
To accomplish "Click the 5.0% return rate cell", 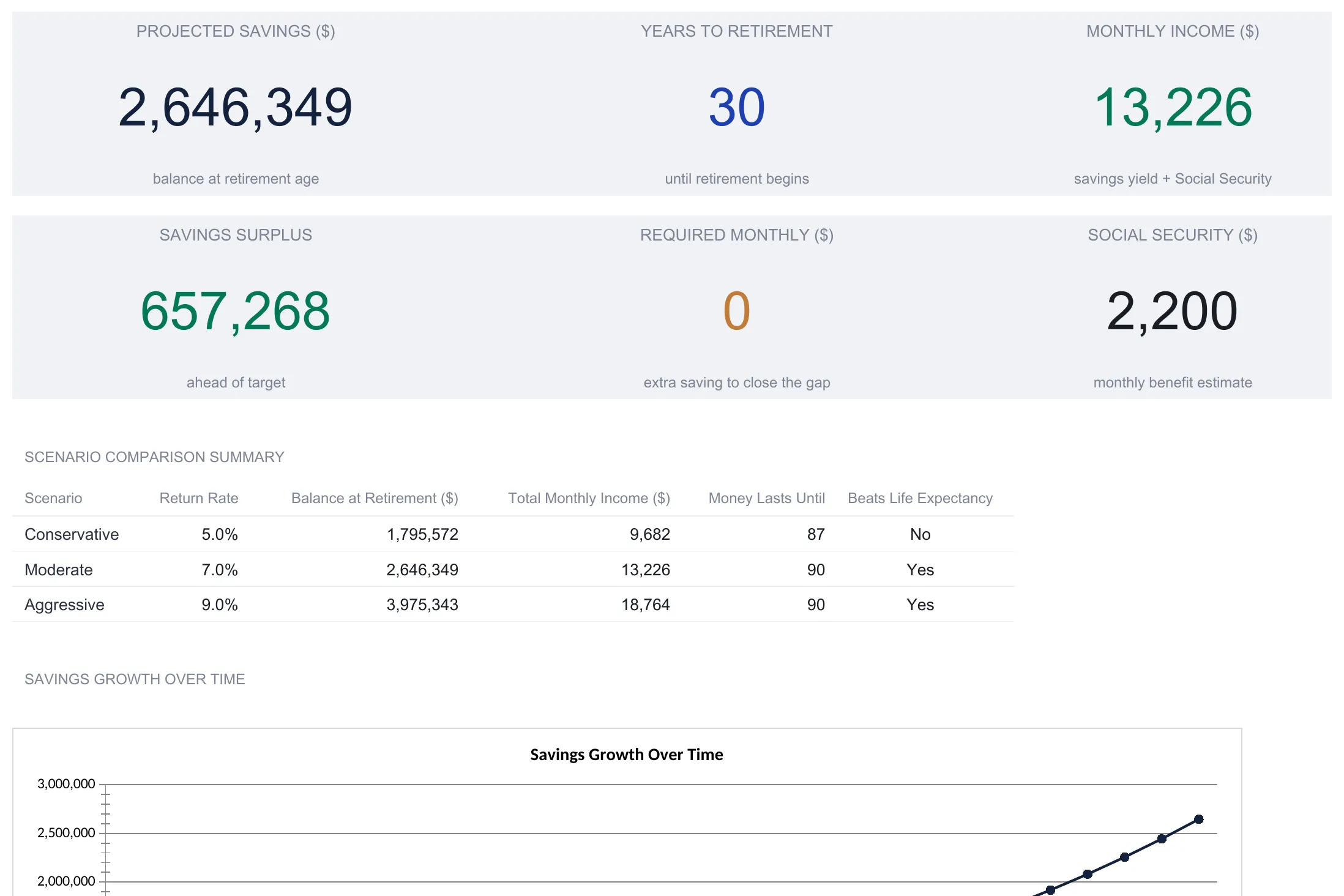I will pyautogui.click(x=220, y=534).
